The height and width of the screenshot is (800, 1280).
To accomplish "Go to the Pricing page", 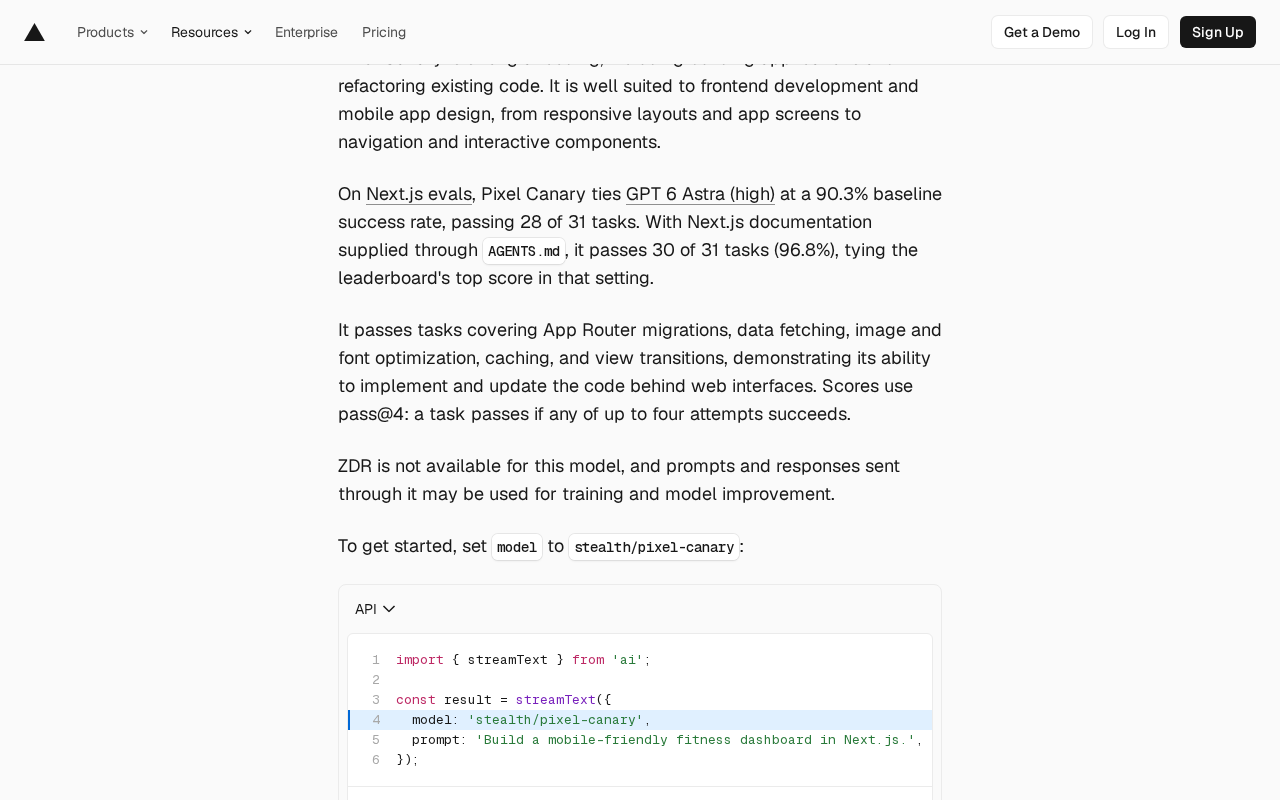I will (384, 32).
